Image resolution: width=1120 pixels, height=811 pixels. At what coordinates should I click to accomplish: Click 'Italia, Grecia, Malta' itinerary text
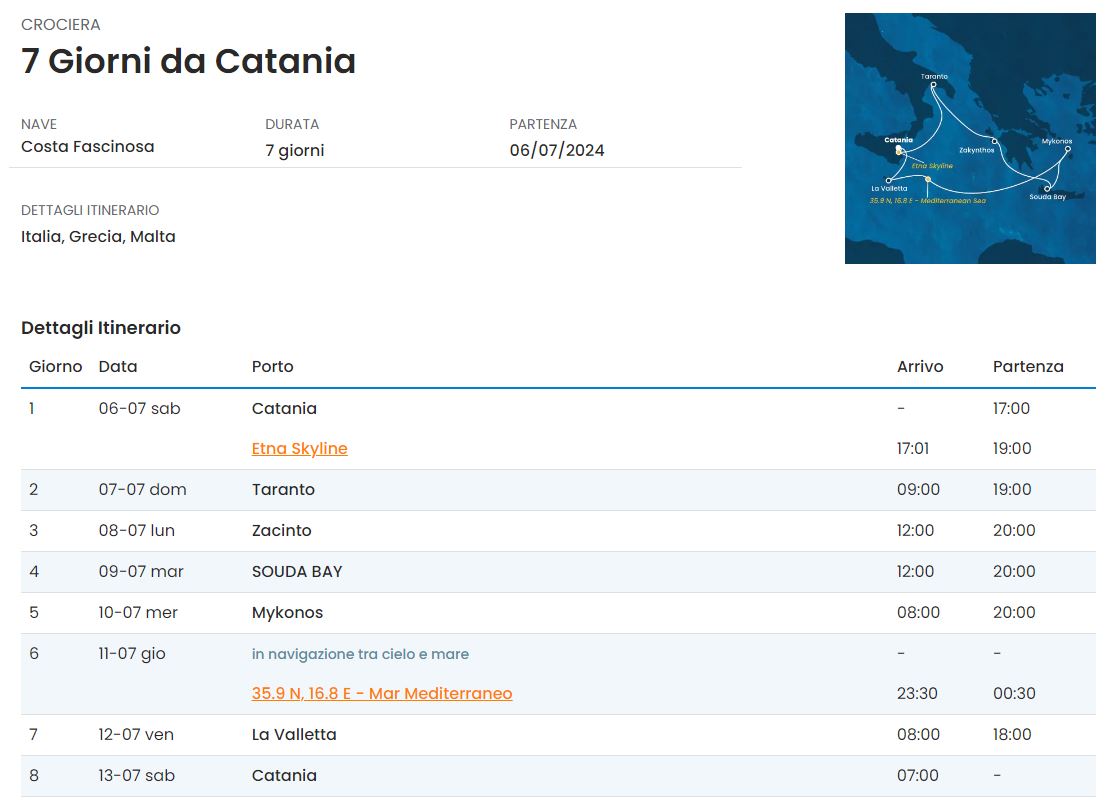click(98, 237)
